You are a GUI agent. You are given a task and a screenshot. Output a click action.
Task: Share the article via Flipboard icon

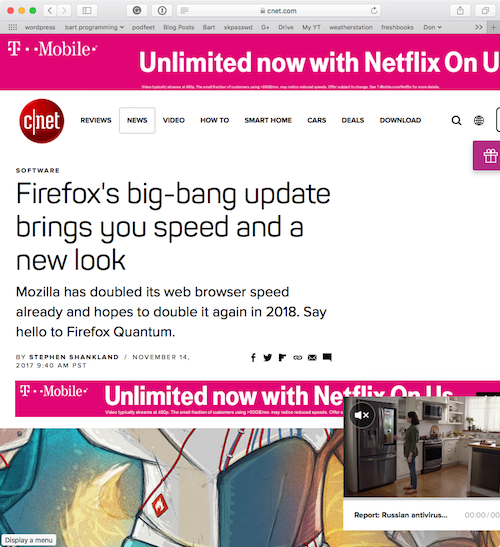[x=282, y=357]
